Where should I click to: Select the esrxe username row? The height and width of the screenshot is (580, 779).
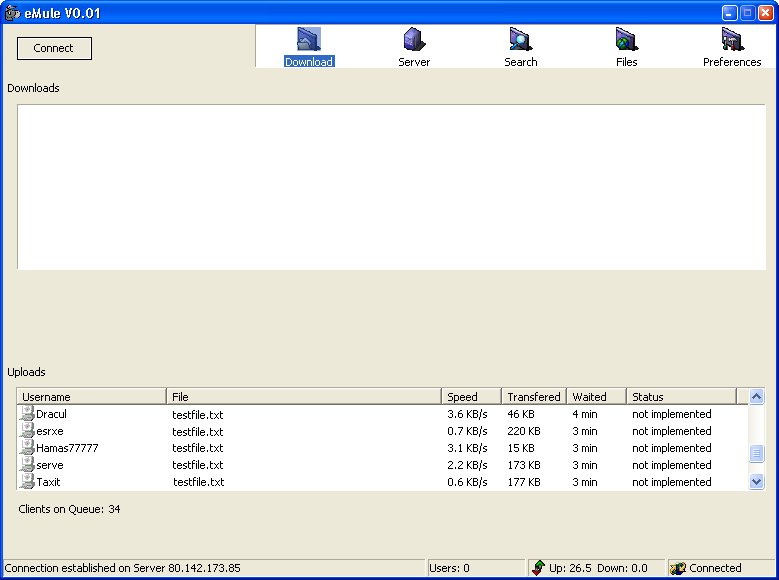pos(50,431)
